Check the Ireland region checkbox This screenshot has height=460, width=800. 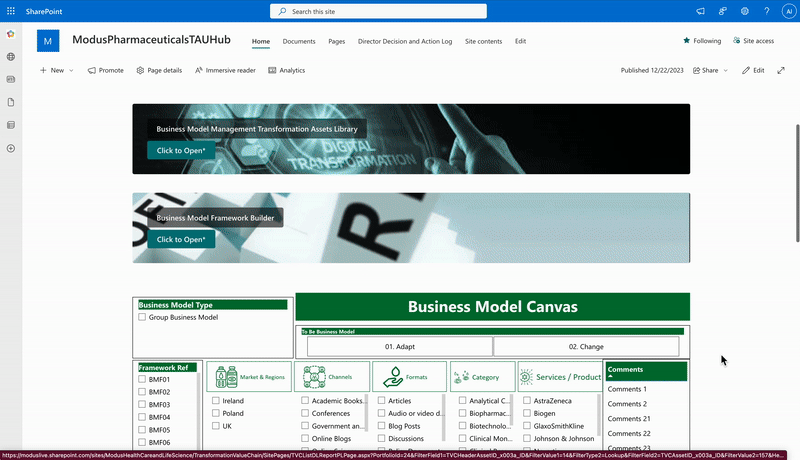click(x=216, y=400)
